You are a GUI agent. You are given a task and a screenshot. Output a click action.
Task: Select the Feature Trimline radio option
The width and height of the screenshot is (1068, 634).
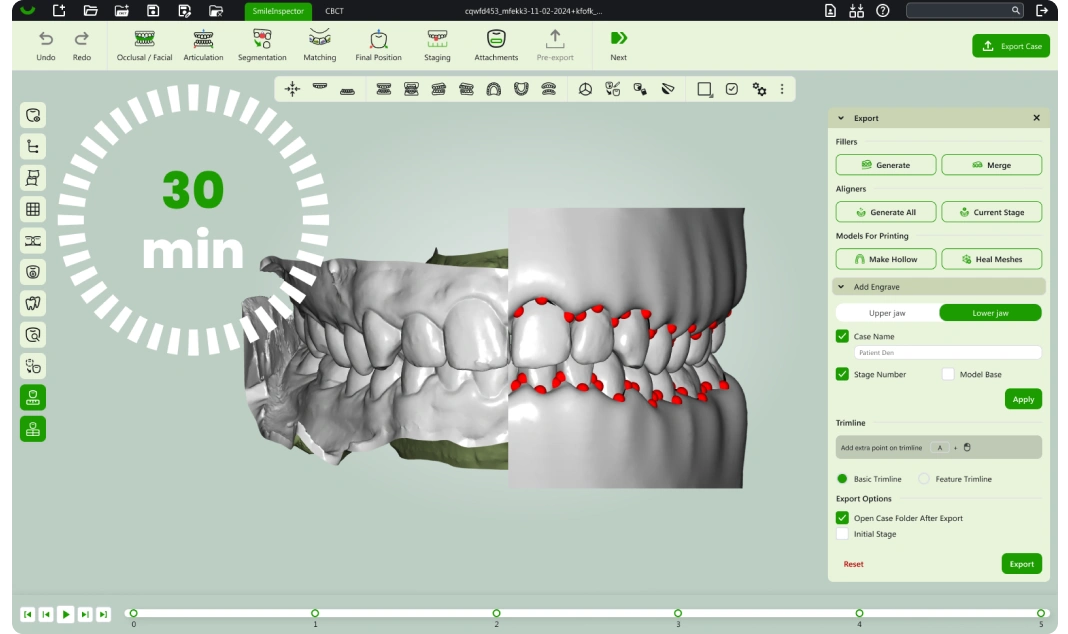pyautogui.click(x=924, y=479)
